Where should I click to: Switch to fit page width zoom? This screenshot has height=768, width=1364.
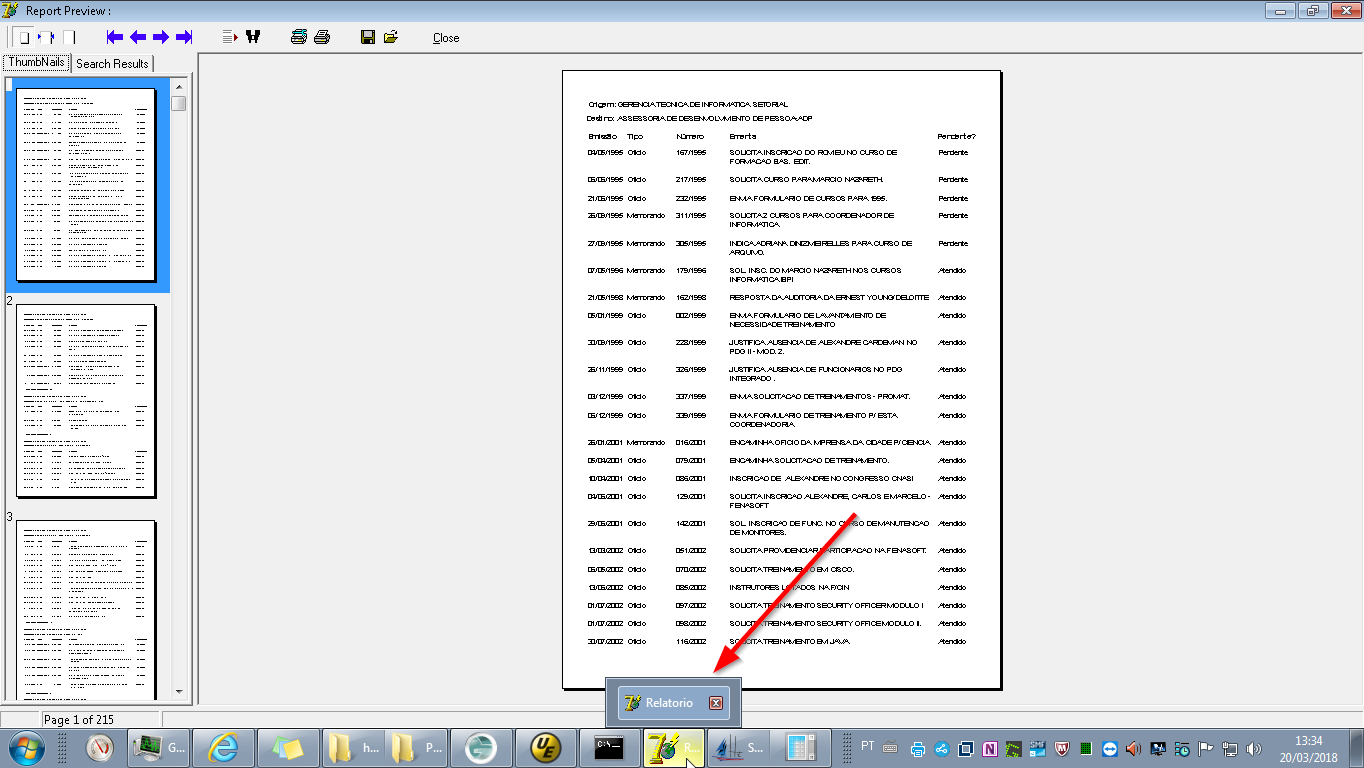pyautogui.click(x=46, y=37)
